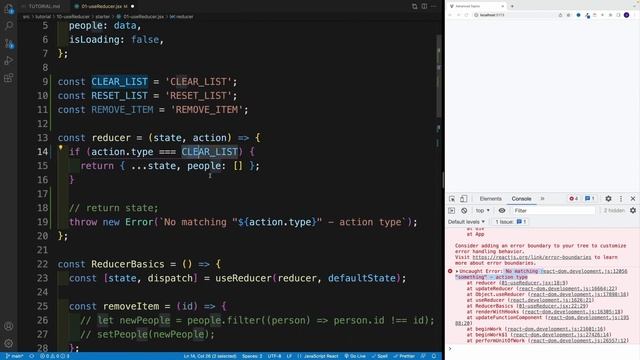This screenshot has height=360, width=640.
Task: Open the Source Control view
Action: point(9,43)
